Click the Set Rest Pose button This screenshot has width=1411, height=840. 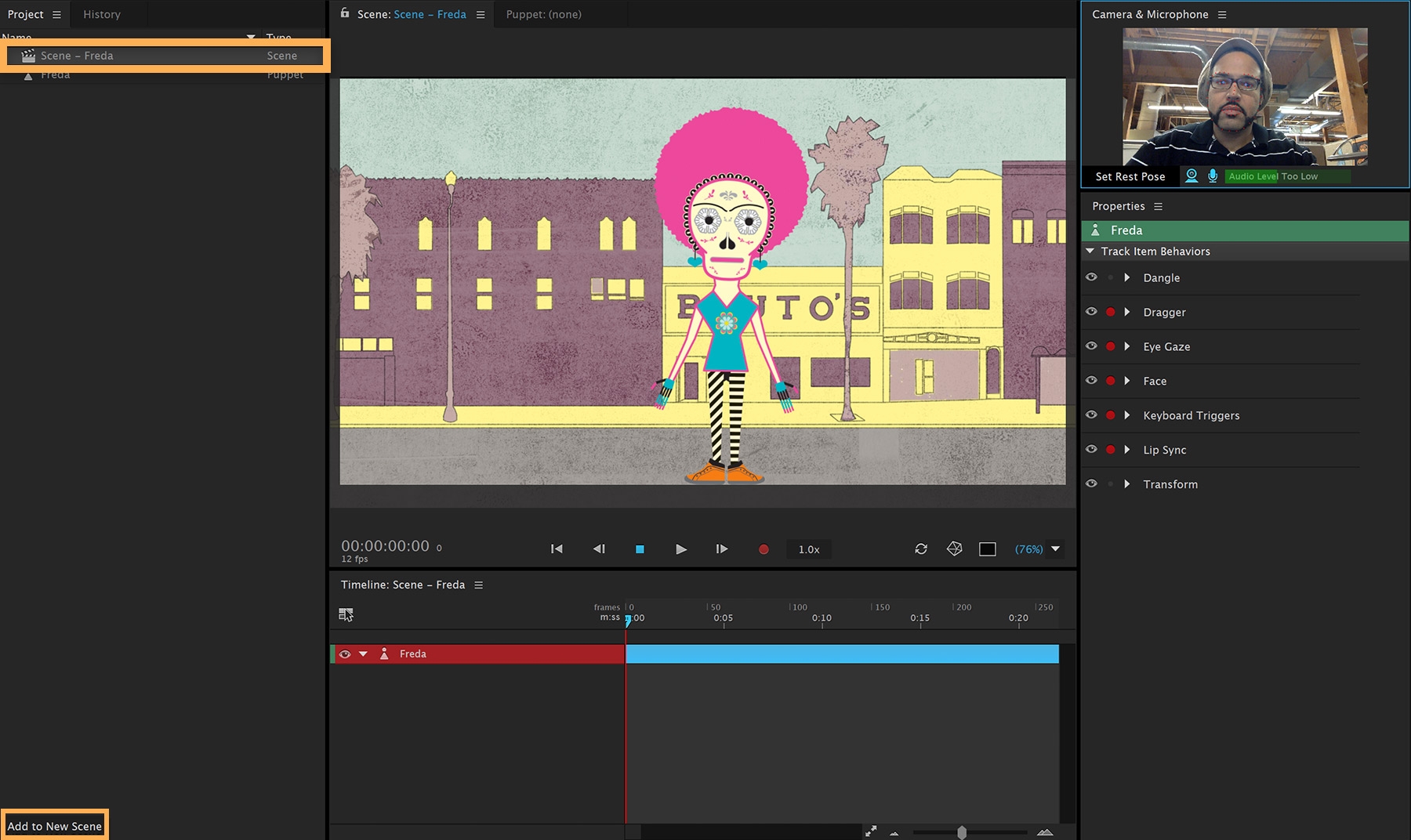click(1130, 176)
